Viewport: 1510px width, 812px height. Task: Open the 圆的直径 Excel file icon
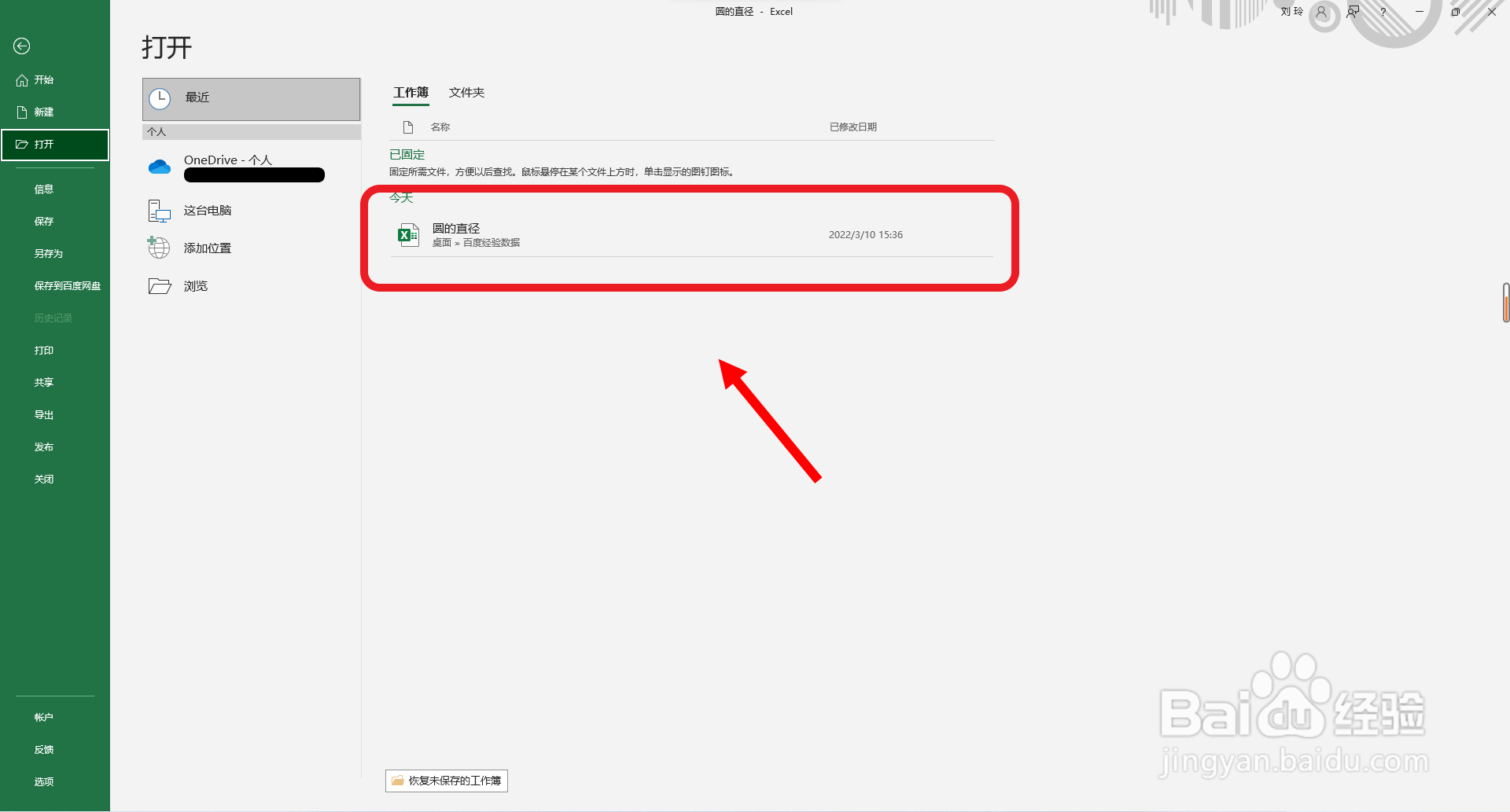(x=408, y=234)
